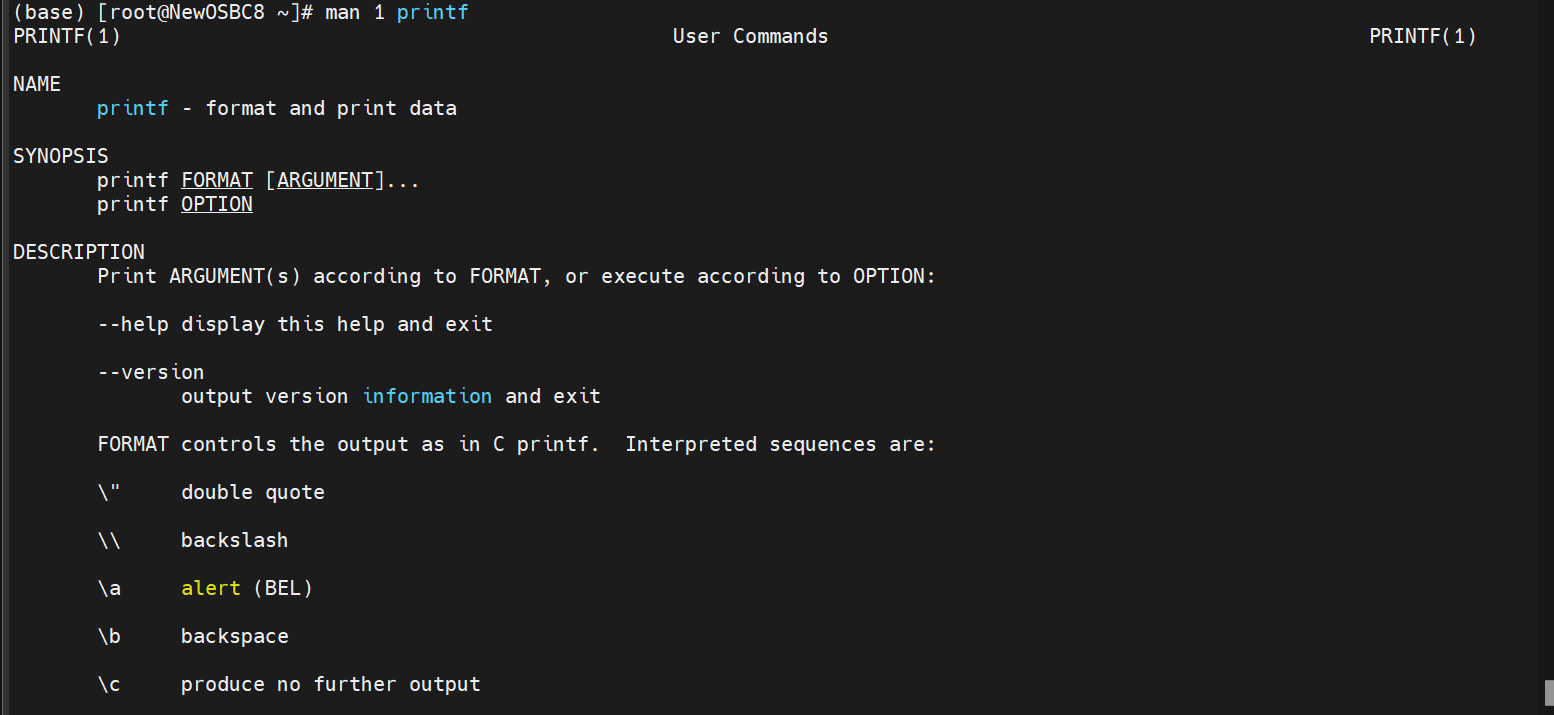Image resolution: width=1554 pixels, height=715 pixels.
Task: Click the top-left PRINTF(1) header
Action: tap(67, 37)
